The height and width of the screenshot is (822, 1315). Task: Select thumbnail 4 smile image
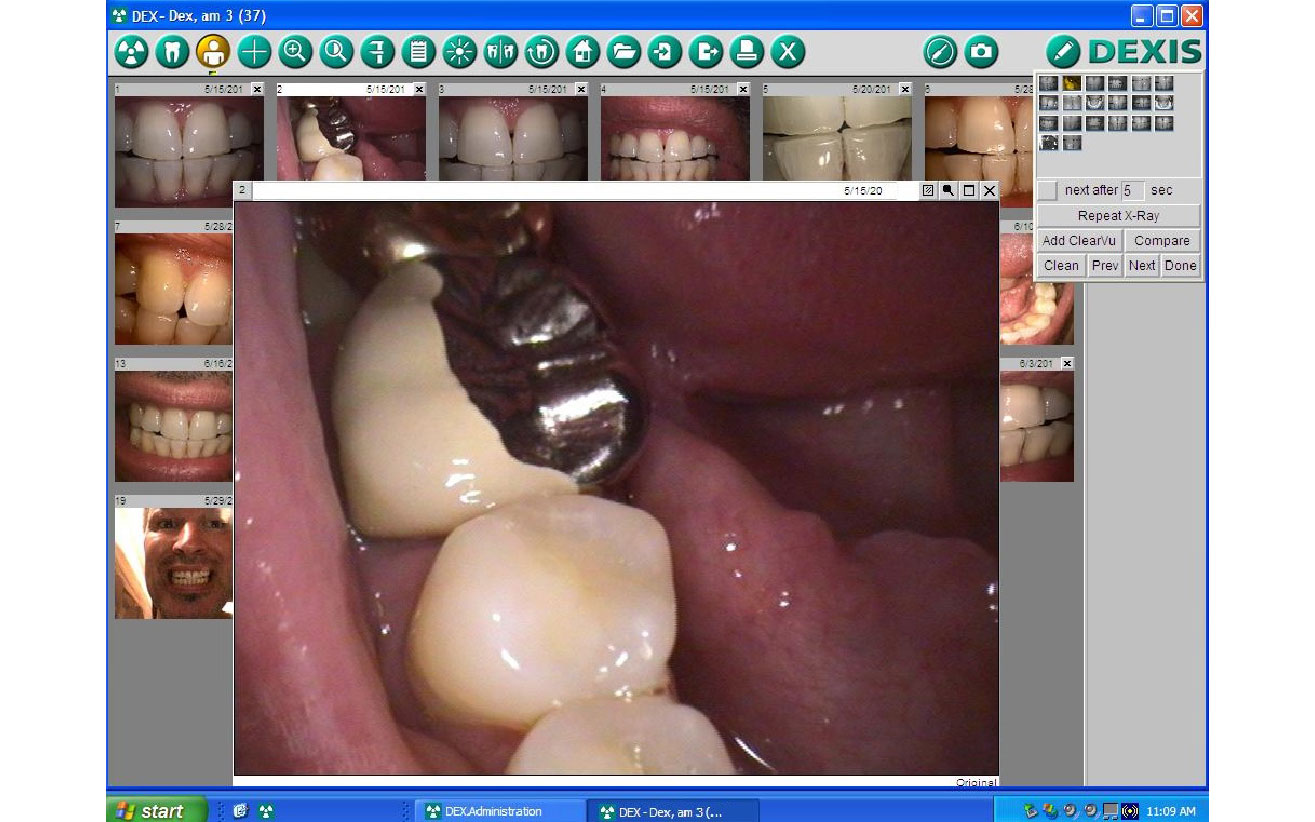(675, 139)
